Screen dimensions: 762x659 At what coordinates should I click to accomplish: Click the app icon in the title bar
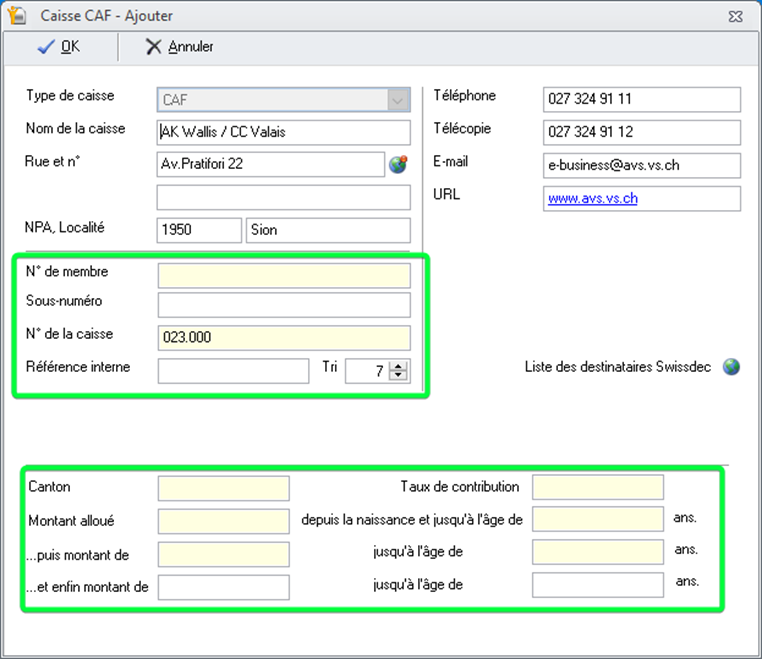17,16
